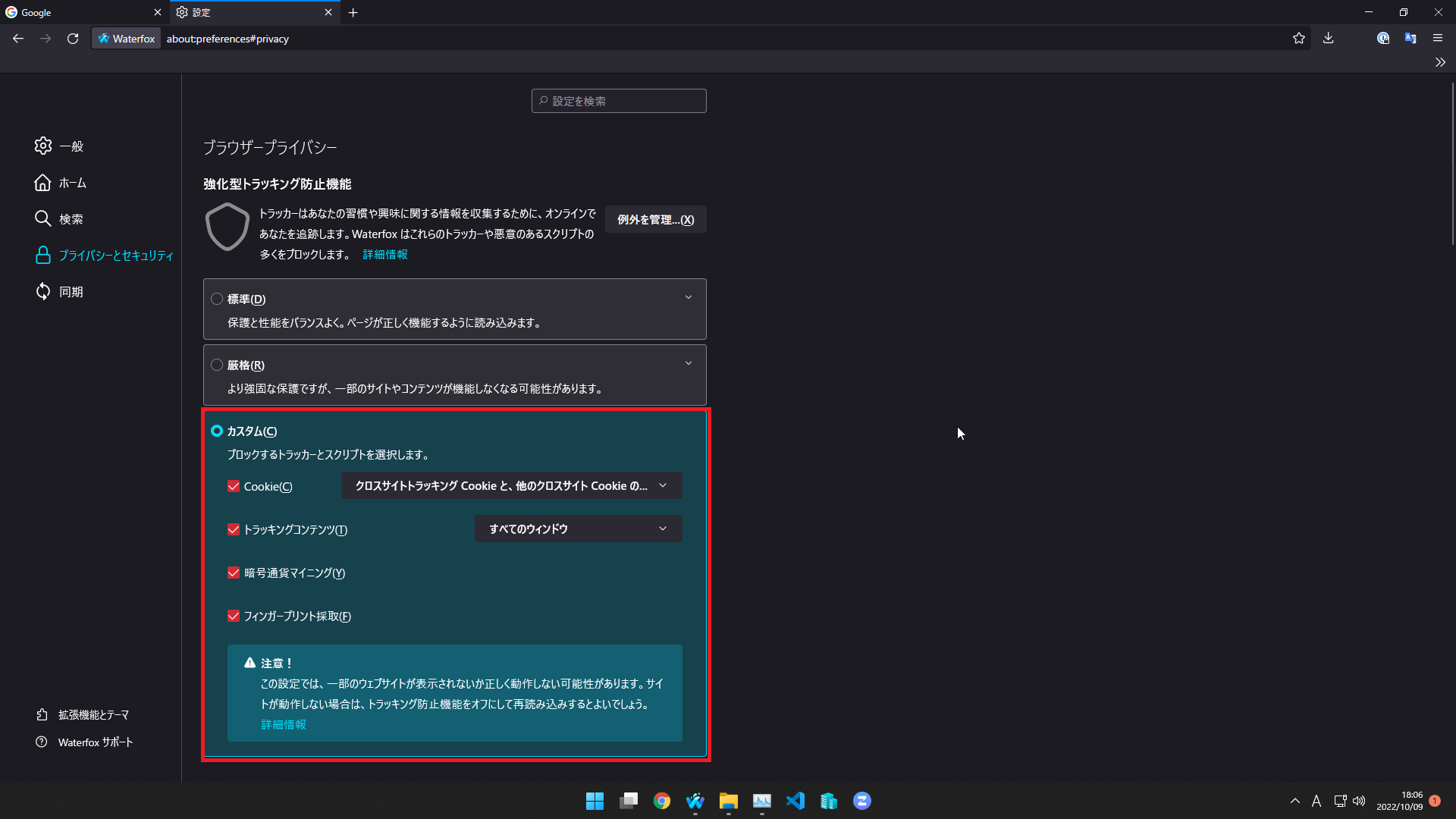Viewport: 1456px width, 819px height.
Task: Select the カスタム radio button
Action: tap(216, 431)
